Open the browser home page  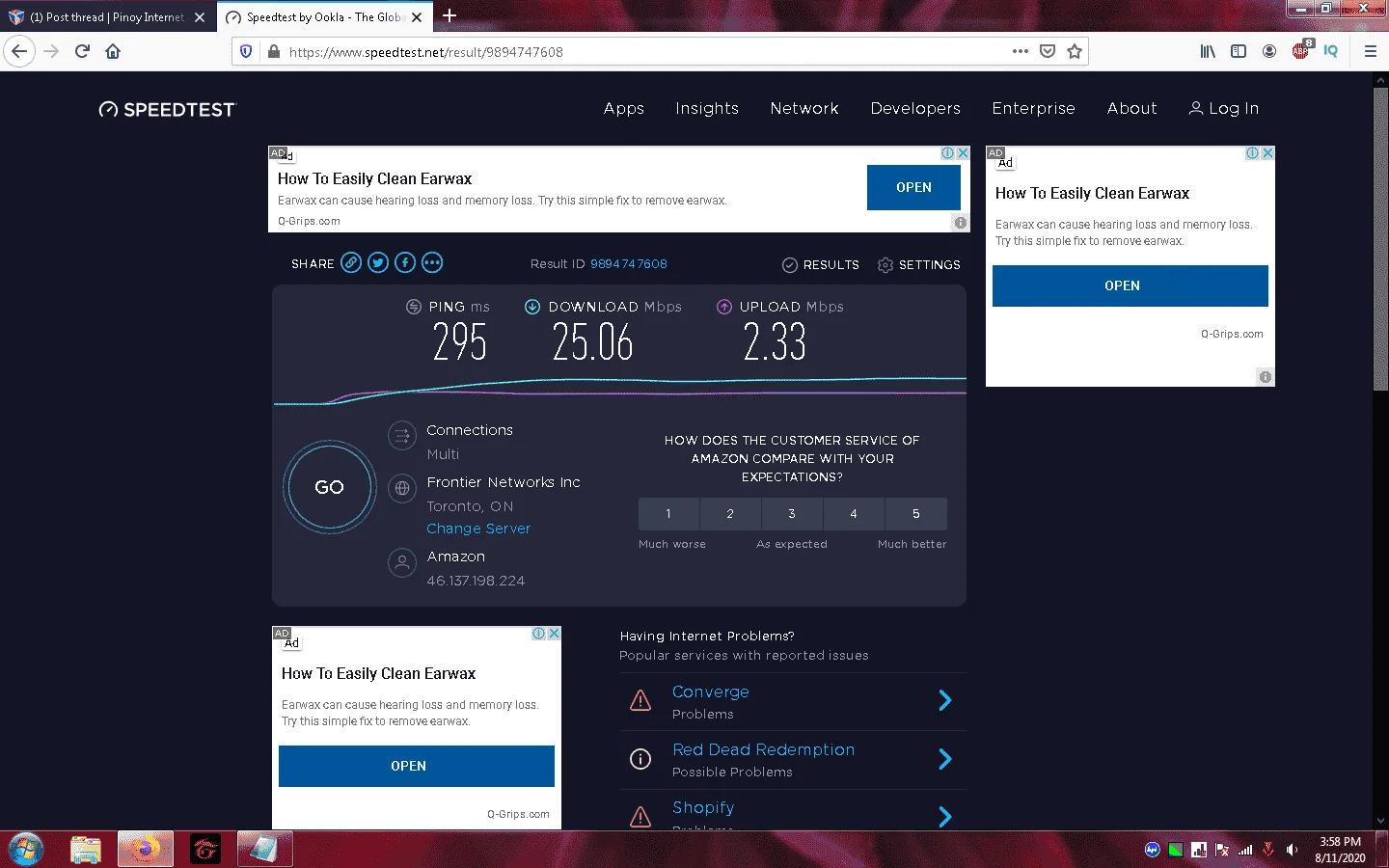click(113, 52)
